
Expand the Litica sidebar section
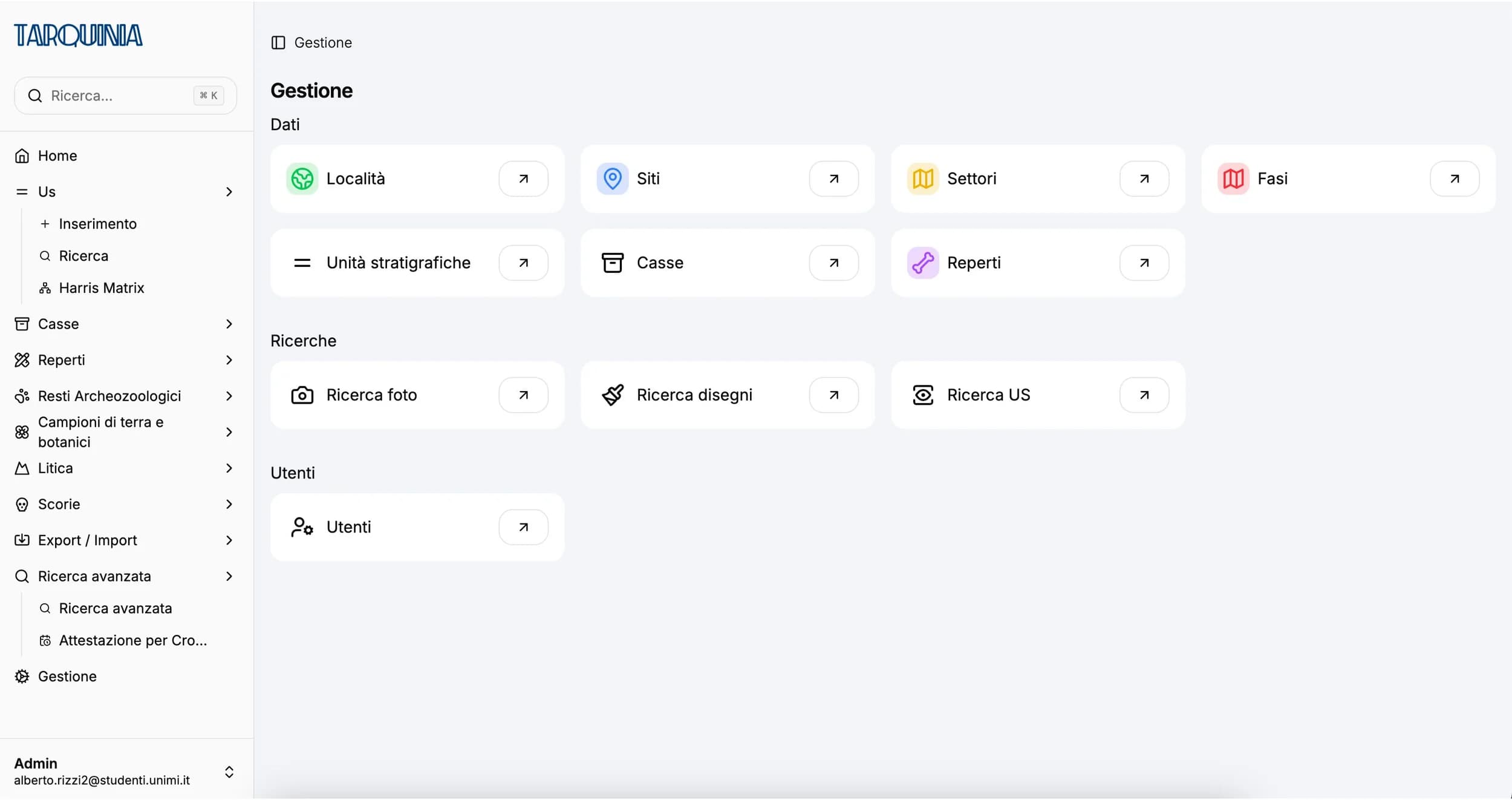(x=229, y=468)
